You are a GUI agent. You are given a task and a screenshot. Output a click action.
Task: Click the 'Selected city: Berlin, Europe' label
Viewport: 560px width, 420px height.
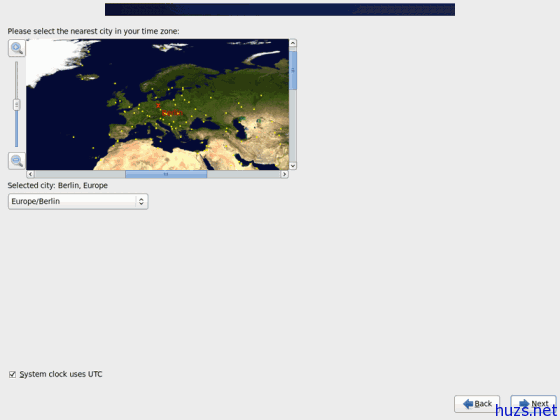pos(58,185)
